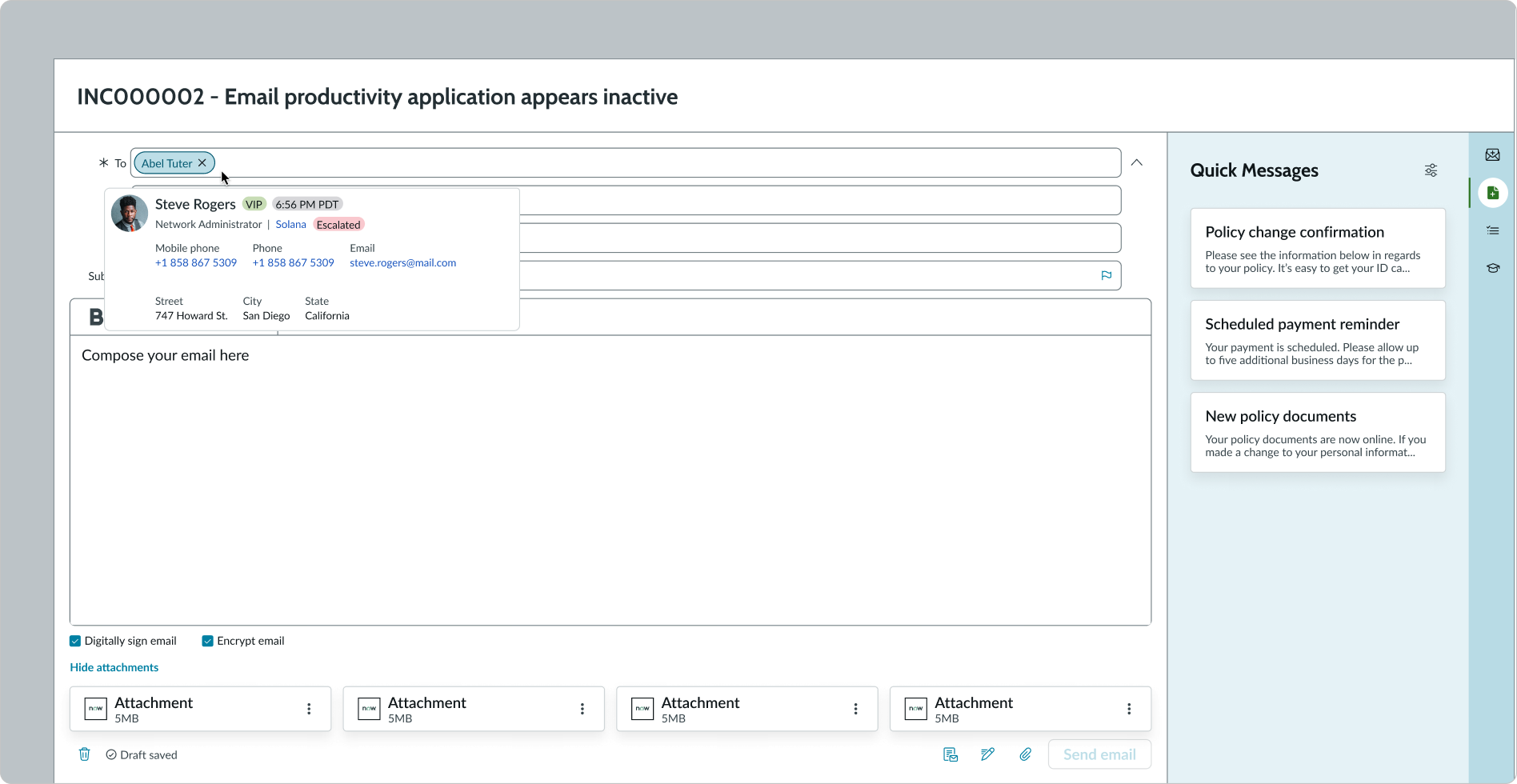Open options menu for last Attachment
The width and height of the screenshot is (1517, 784).
click(x=1128, y=709)
